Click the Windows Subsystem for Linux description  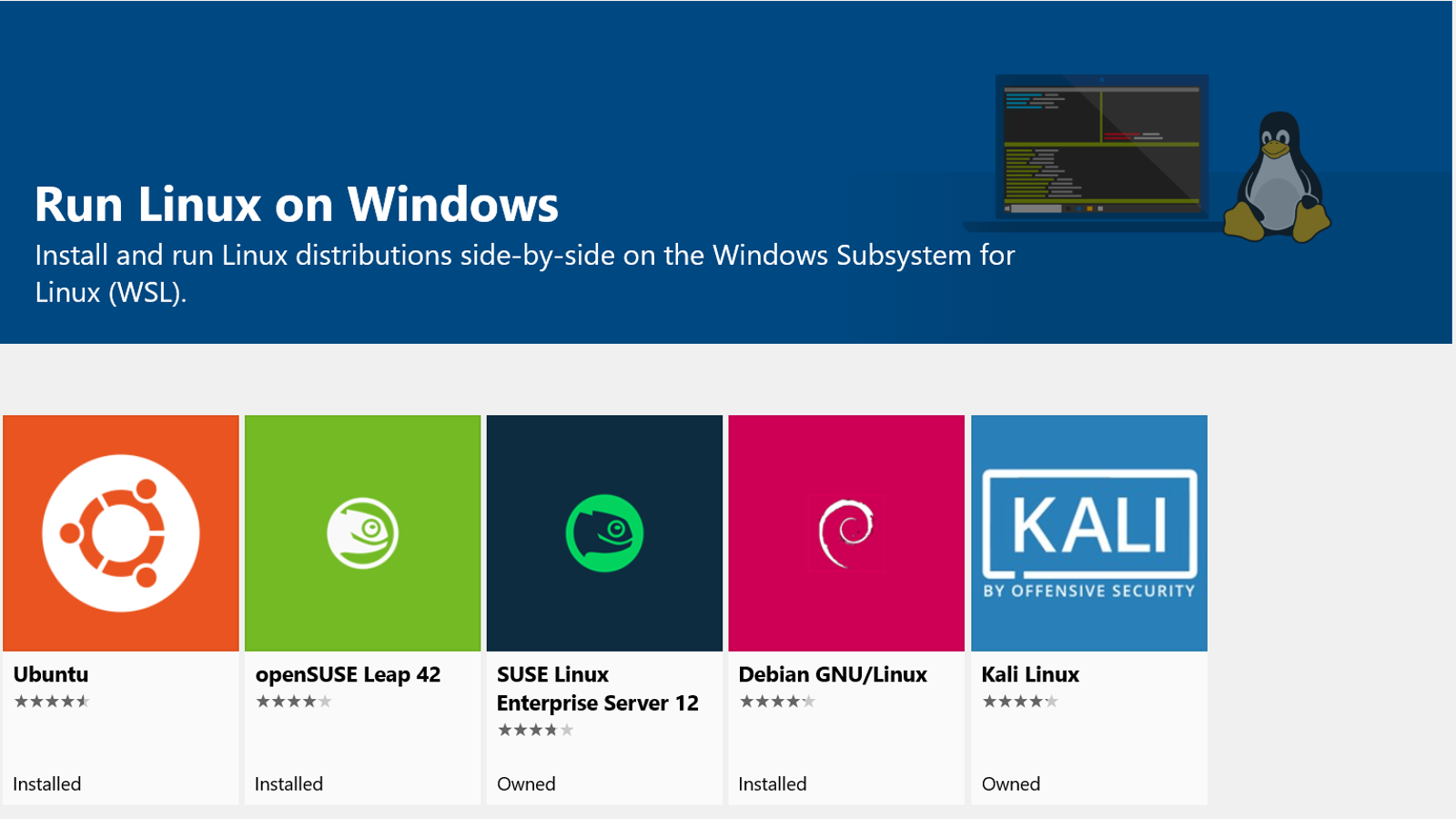525,274
